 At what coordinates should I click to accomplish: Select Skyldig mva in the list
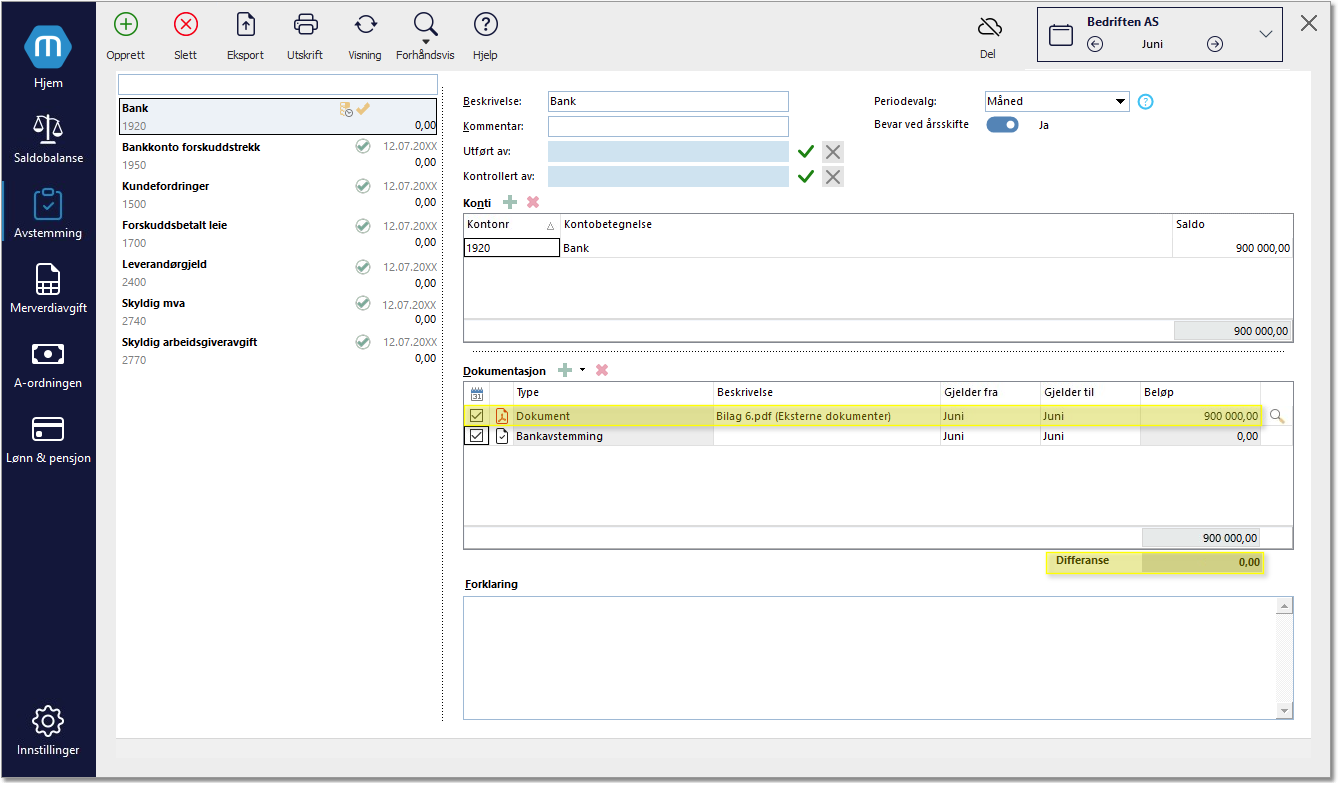[278, 312]
